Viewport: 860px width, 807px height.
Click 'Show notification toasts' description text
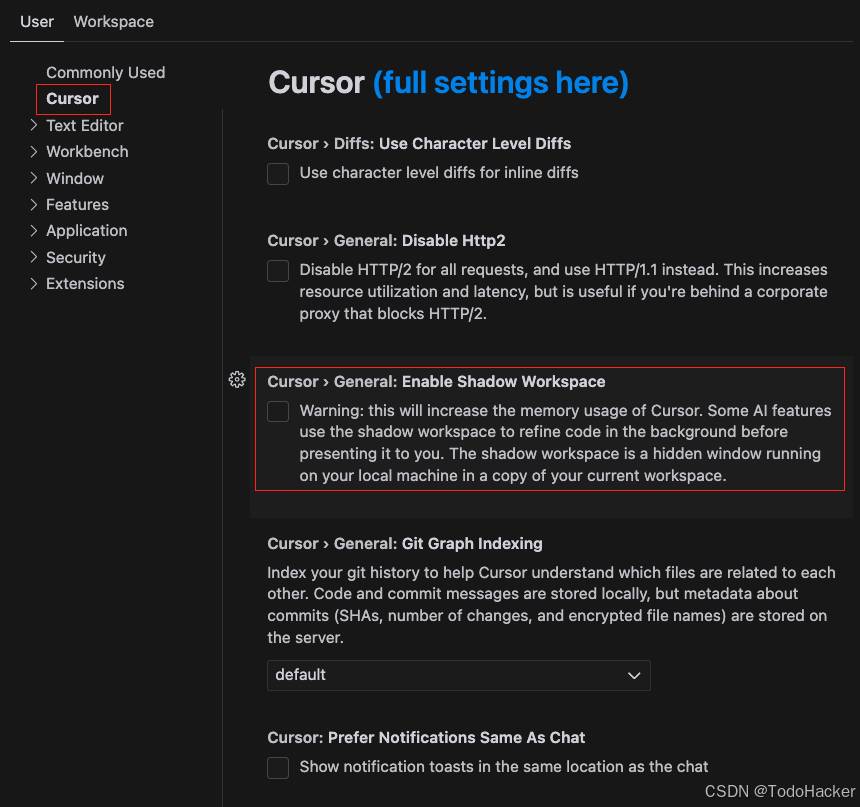point(503,767)
